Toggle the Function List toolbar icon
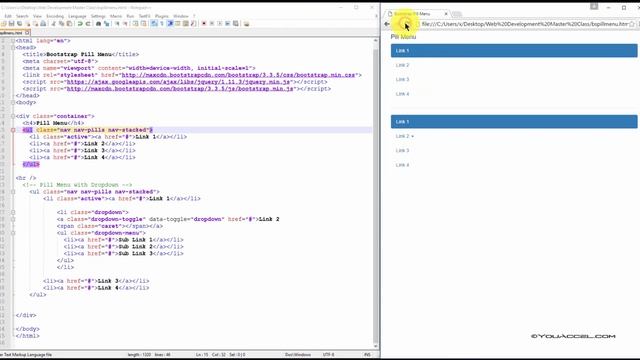The height and width of the screenshot is (360, 640). 193,24
